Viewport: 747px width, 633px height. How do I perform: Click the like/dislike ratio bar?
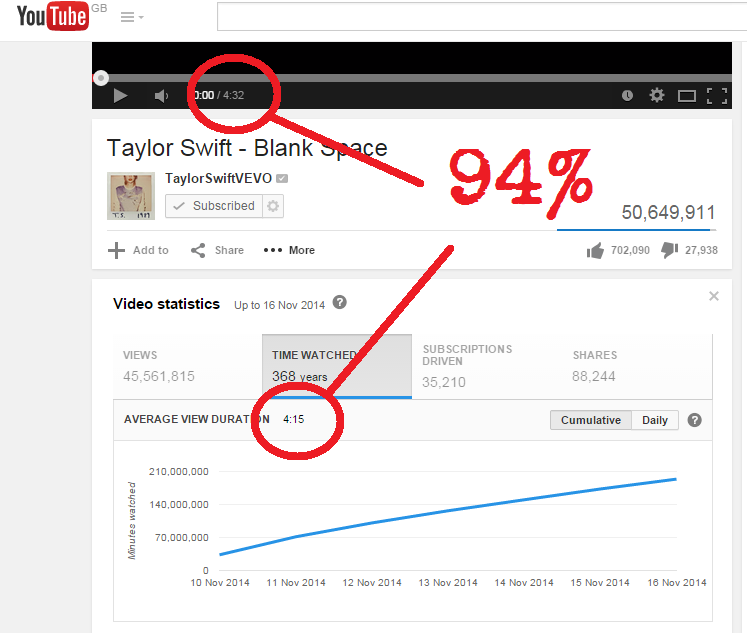pyautogui.click(x=636, y=230)
